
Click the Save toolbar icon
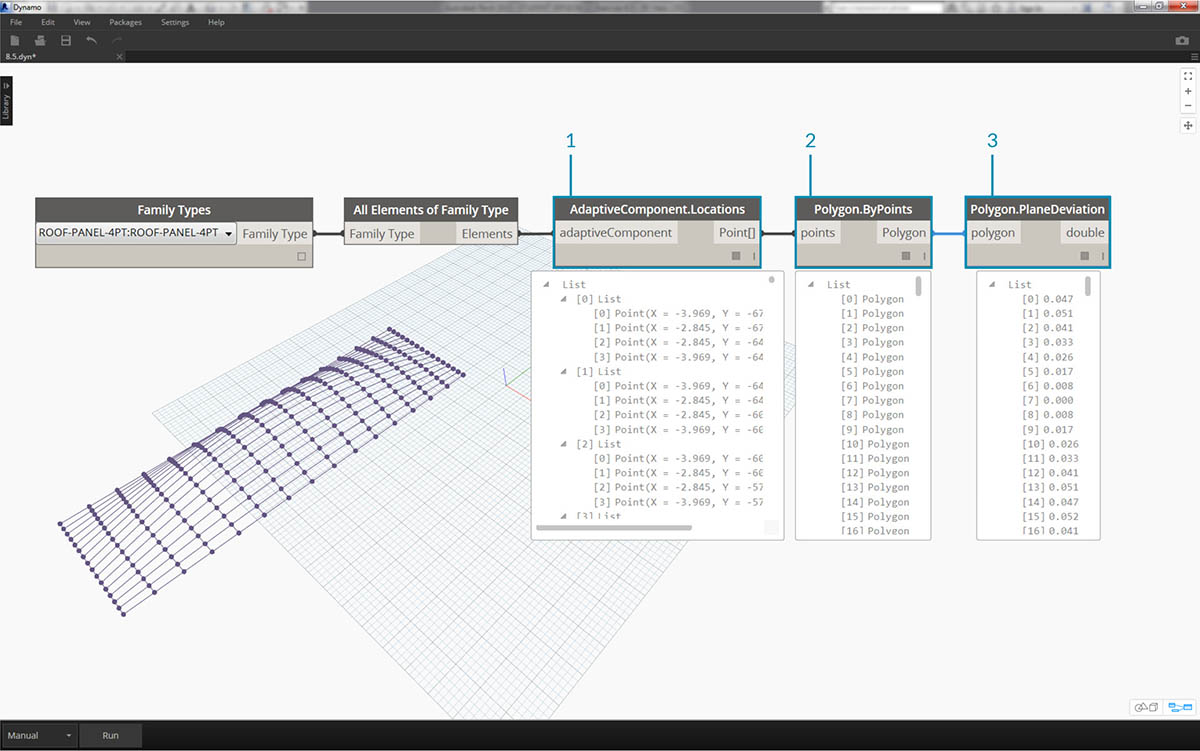coord(66,41)
